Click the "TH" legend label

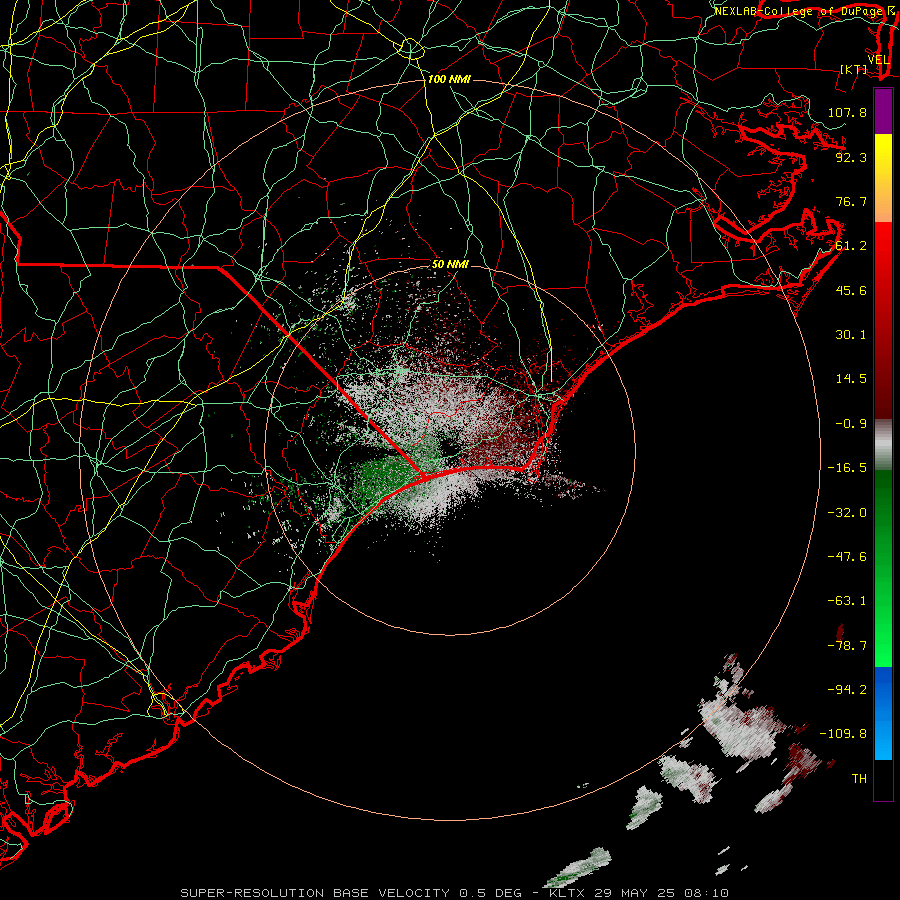pyautogui.click(x=859, y=779)
